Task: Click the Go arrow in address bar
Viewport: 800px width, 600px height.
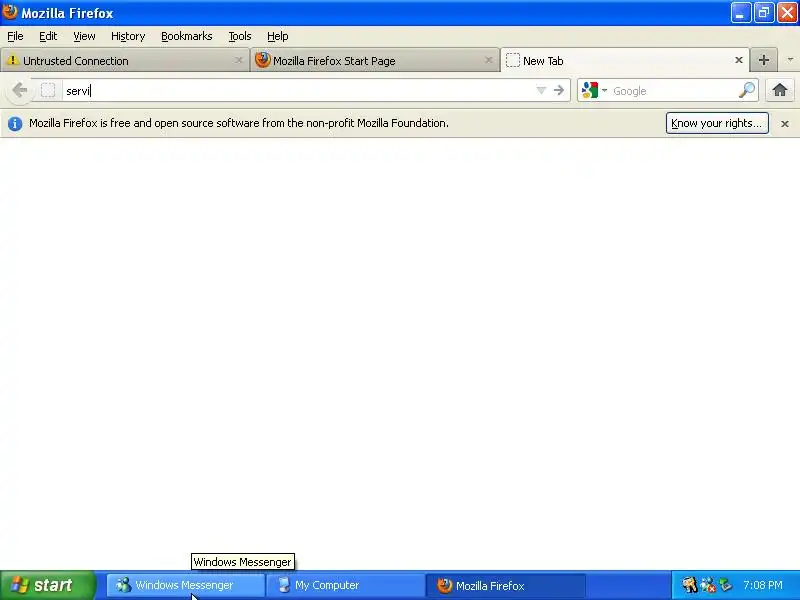Action: tap(559, 90)
